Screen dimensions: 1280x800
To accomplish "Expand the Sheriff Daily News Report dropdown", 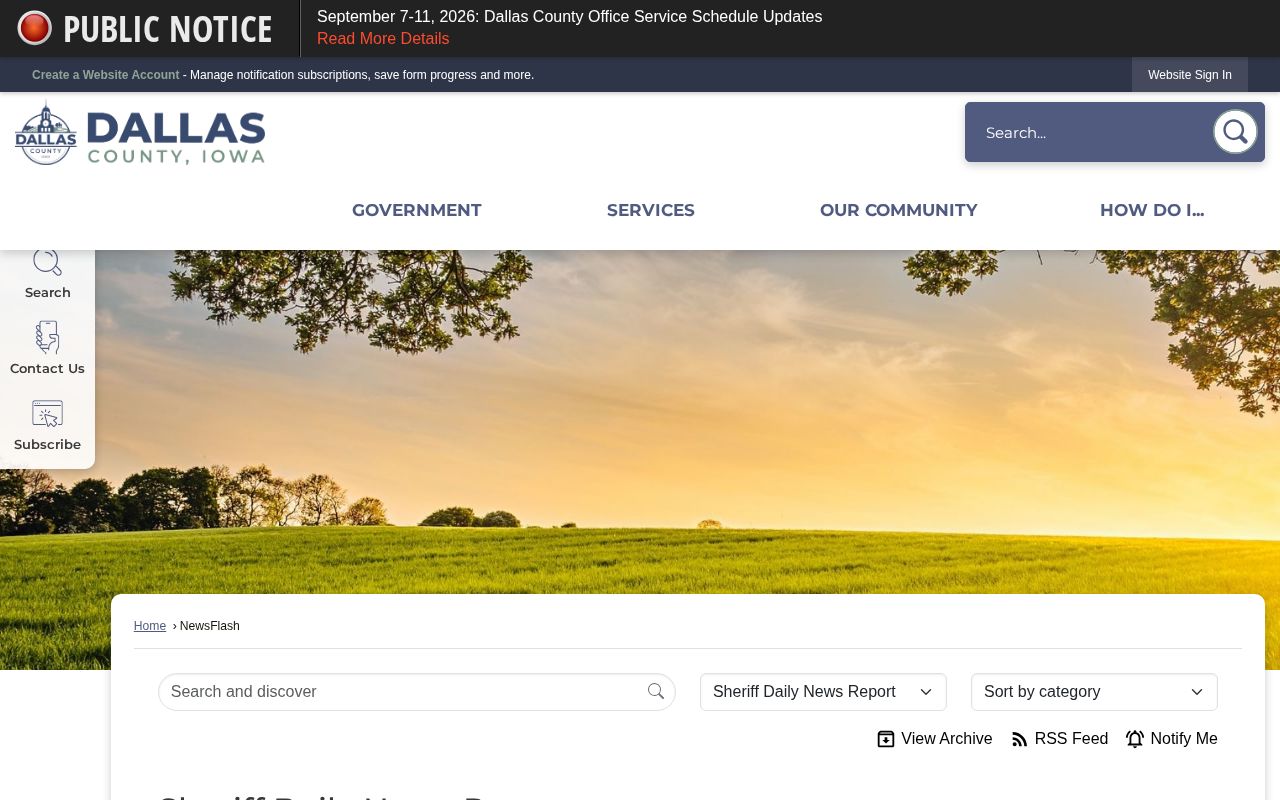I will [x=823, y=692].
